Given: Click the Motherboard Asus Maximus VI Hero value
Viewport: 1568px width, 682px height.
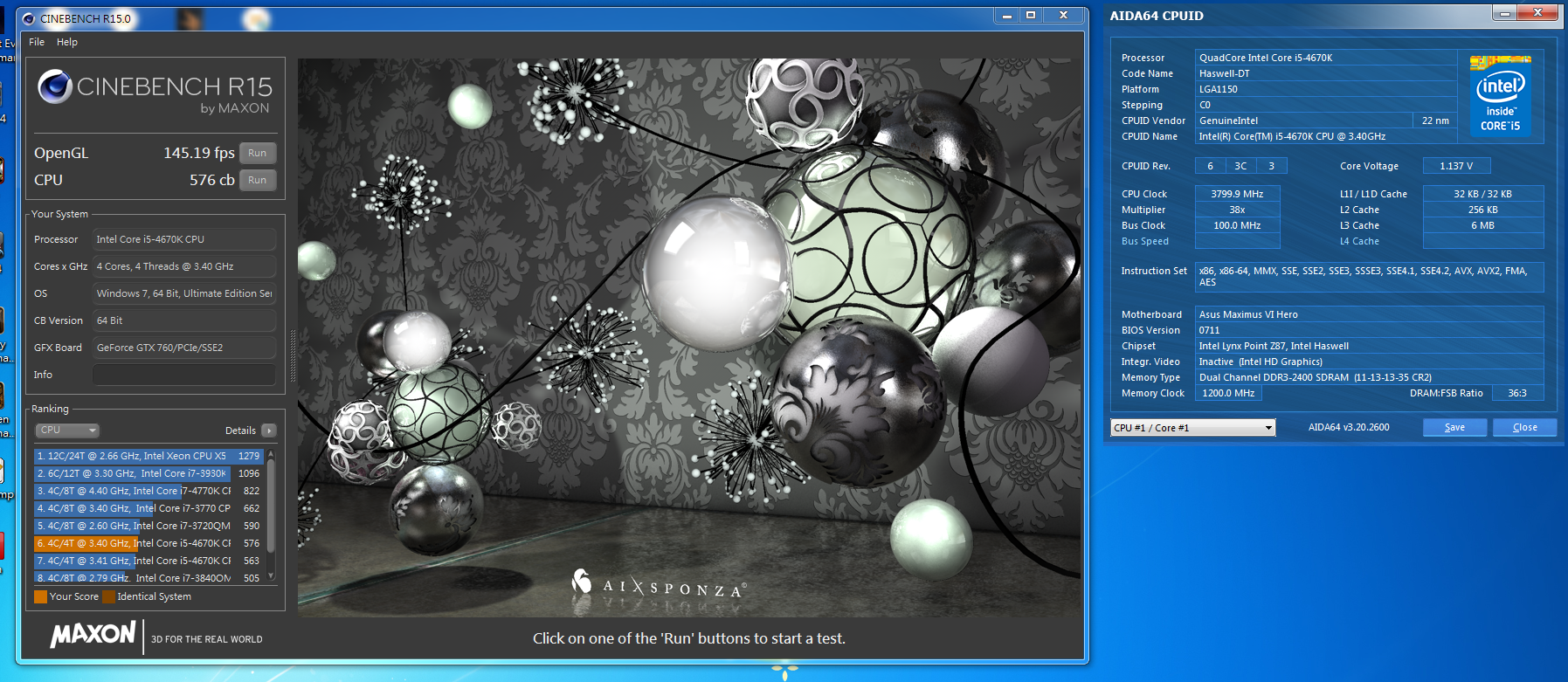Looking at the screenshot, I should pyautogui.click(x=1369, y=314).
